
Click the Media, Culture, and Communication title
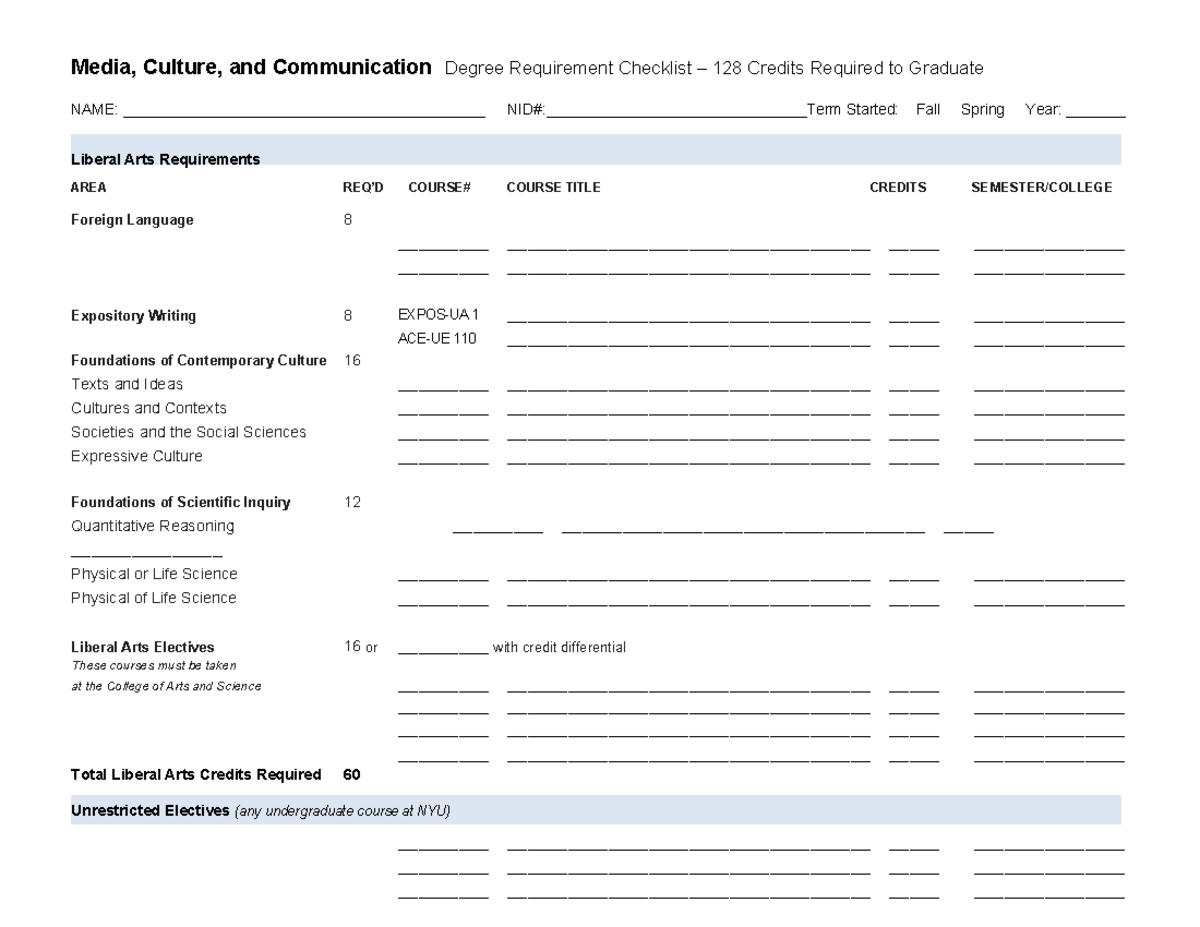tap(252, 68)
